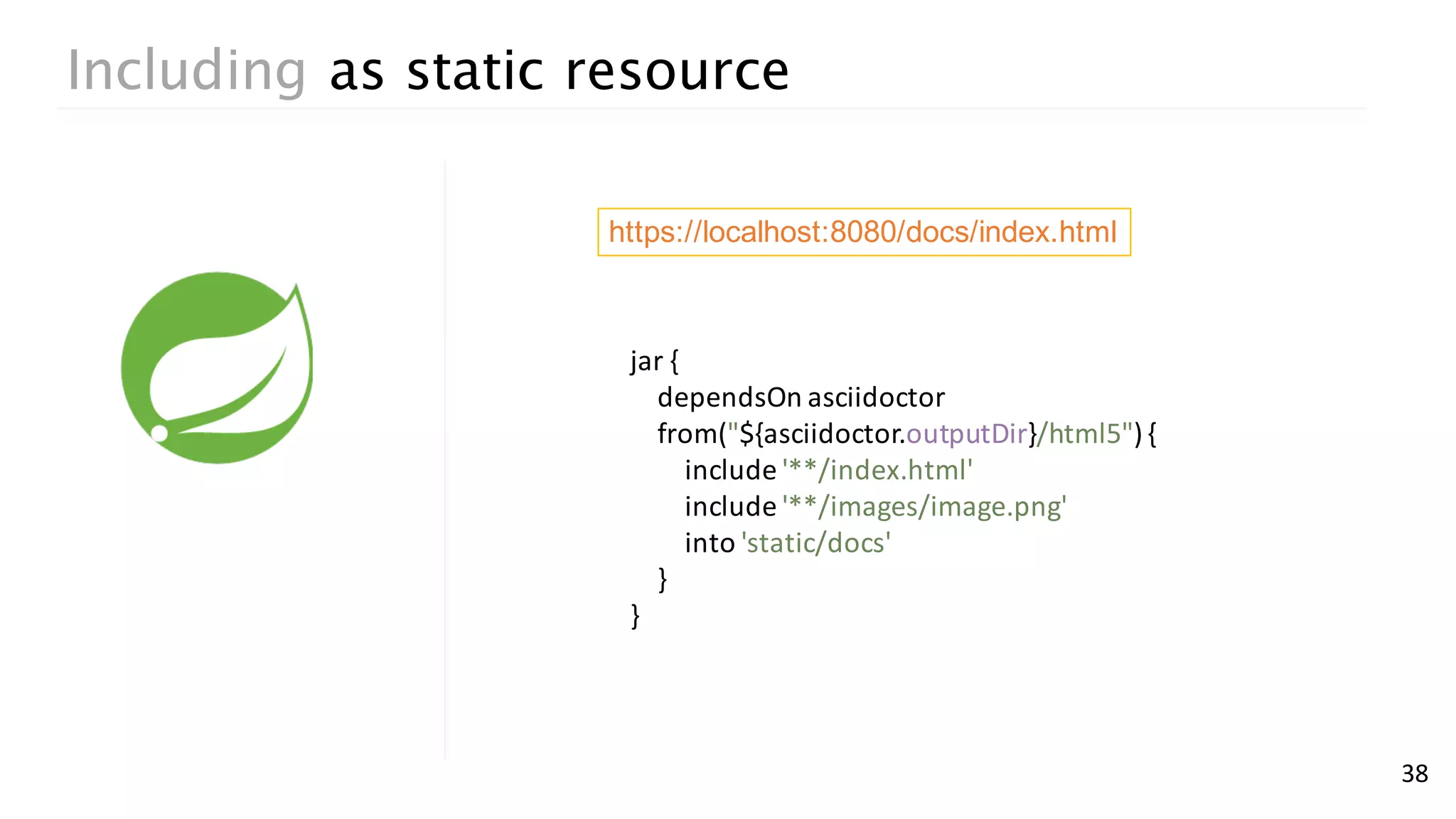Image resolution: width=1456 pixels, height=819 pixels.
Task: Click the from("${asciidoctor.outputDir}/html5") line
Action: (907, 434)
